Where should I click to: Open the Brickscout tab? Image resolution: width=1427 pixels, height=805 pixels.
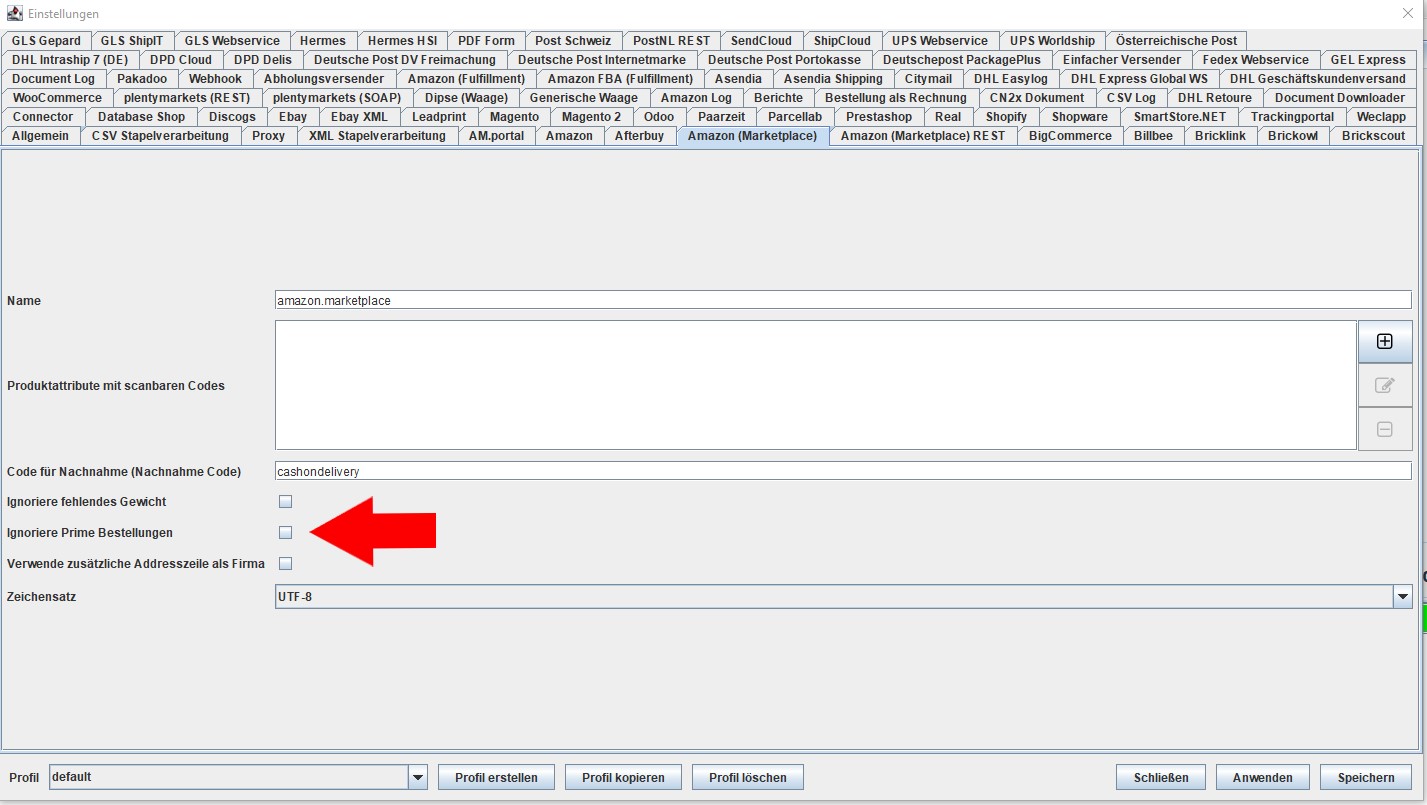pos(1373,135)
